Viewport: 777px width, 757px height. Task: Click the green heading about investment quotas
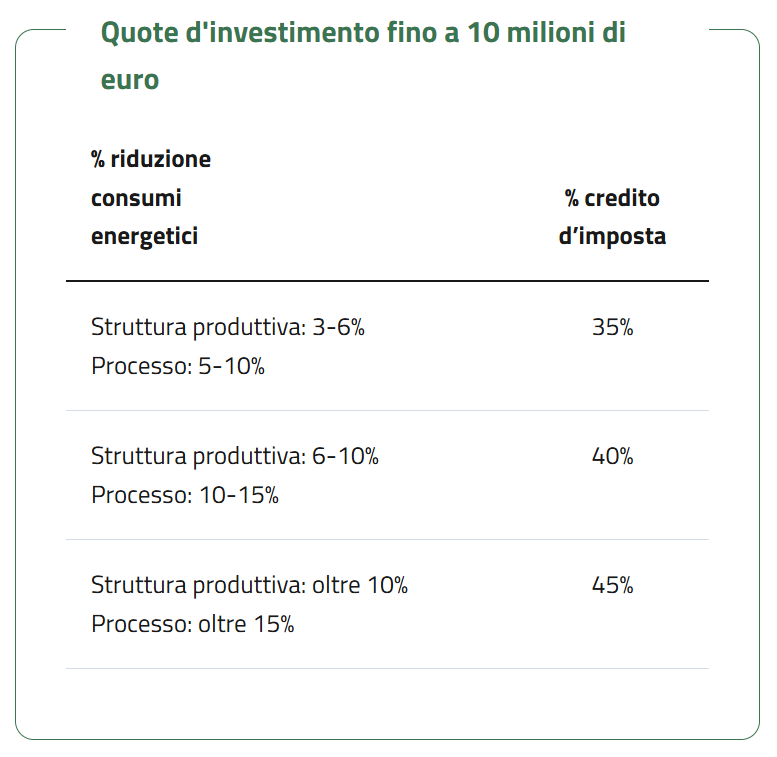point(363,55)
